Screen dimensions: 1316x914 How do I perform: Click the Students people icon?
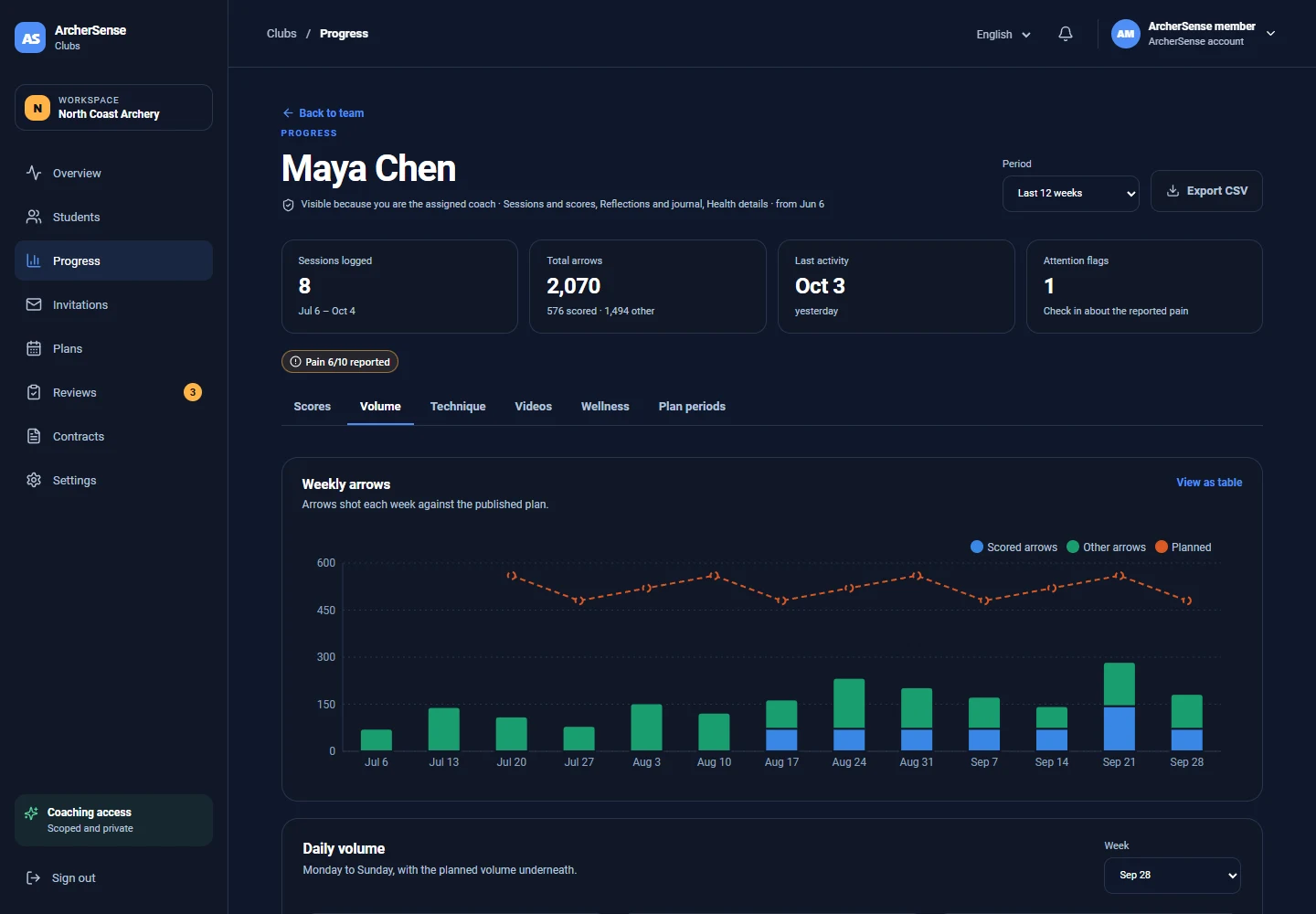click(34, 217)
